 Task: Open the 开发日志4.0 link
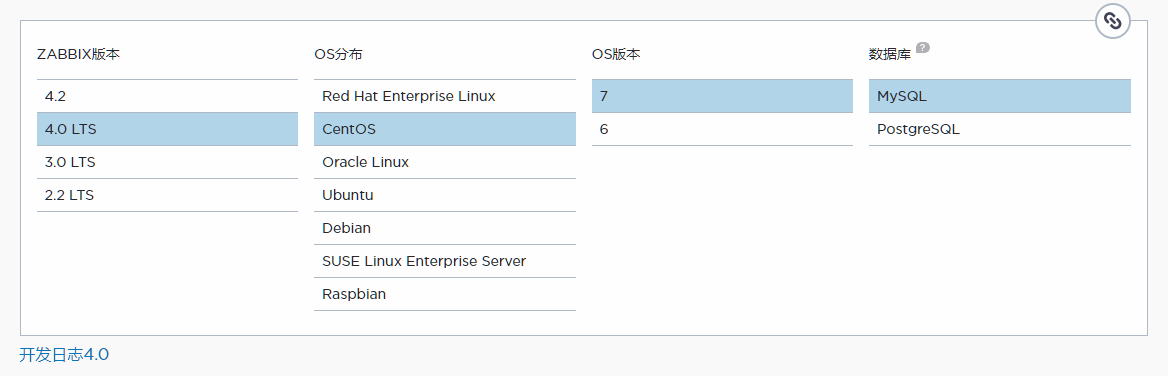[x=64, y=354]
